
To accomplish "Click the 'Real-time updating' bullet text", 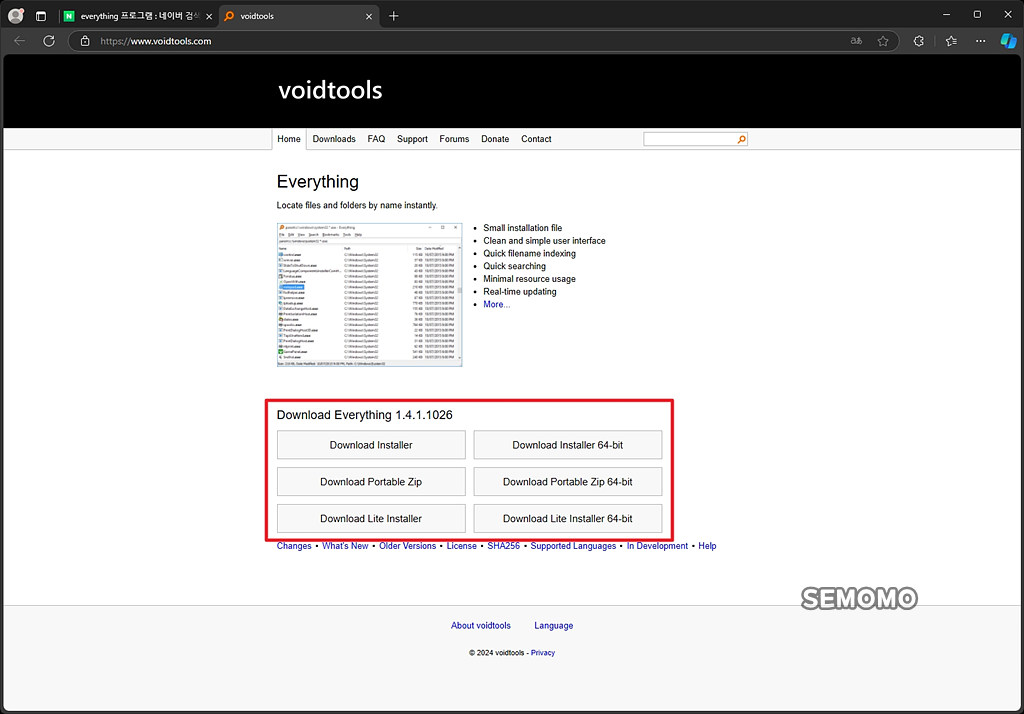I will coord(520,292).
